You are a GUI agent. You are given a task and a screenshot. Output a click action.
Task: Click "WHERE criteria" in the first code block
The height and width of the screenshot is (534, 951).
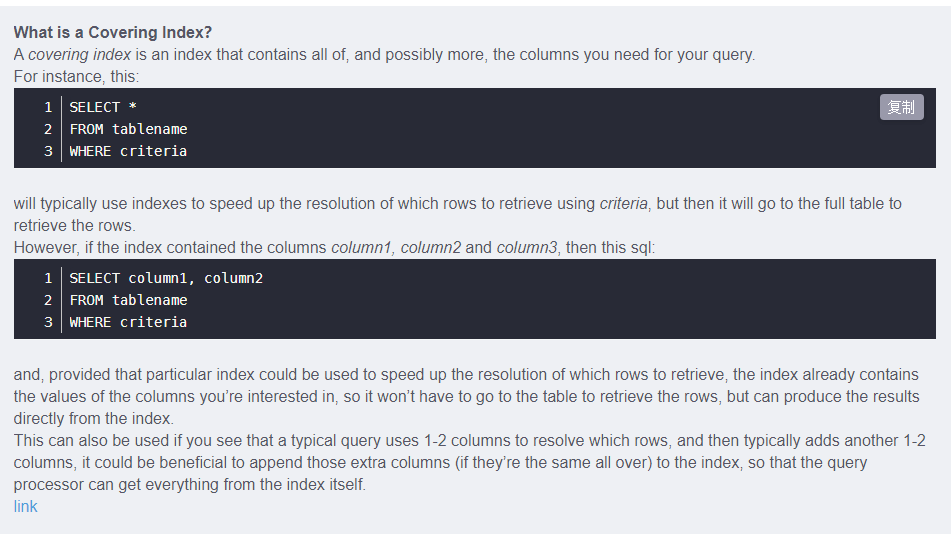(128, 151)
